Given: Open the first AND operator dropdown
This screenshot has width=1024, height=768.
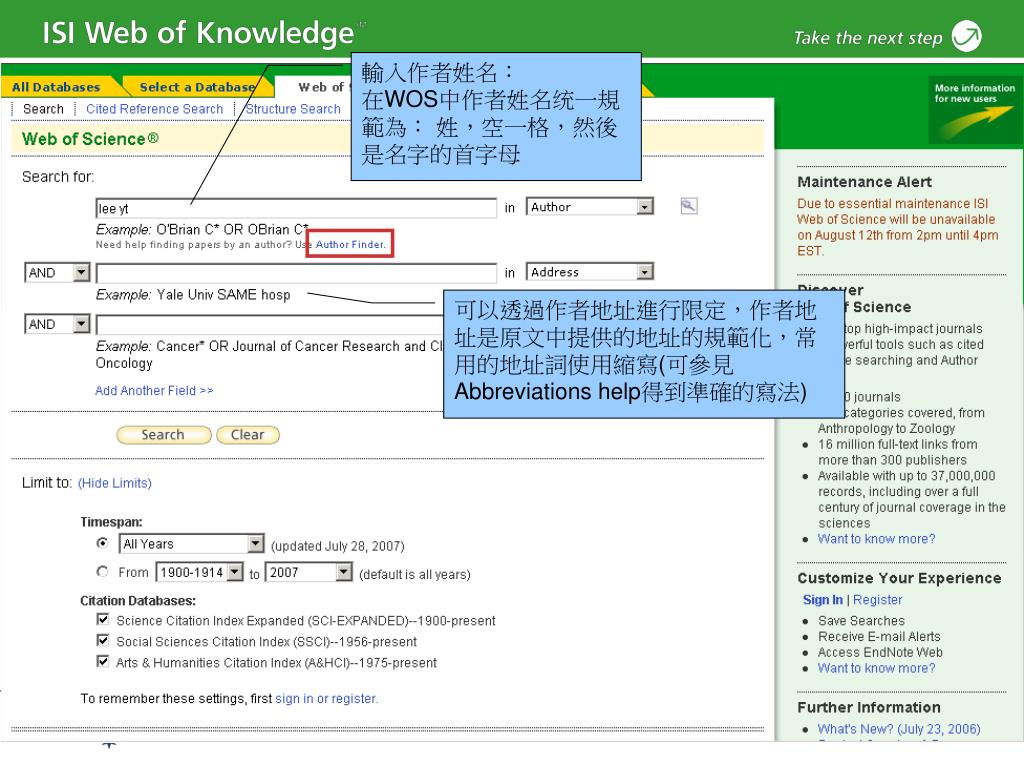Looking at the screenshot, I should point(57,272).
